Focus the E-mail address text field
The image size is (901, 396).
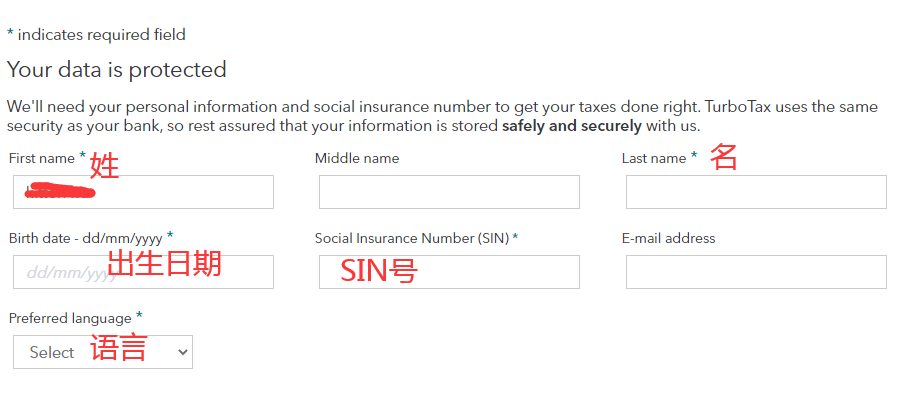756,272
